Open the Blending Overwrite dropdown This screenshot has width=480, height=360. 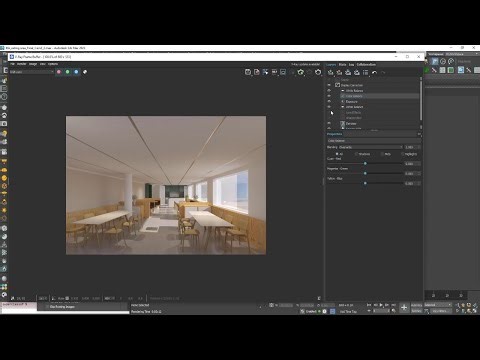click(371, 147)
